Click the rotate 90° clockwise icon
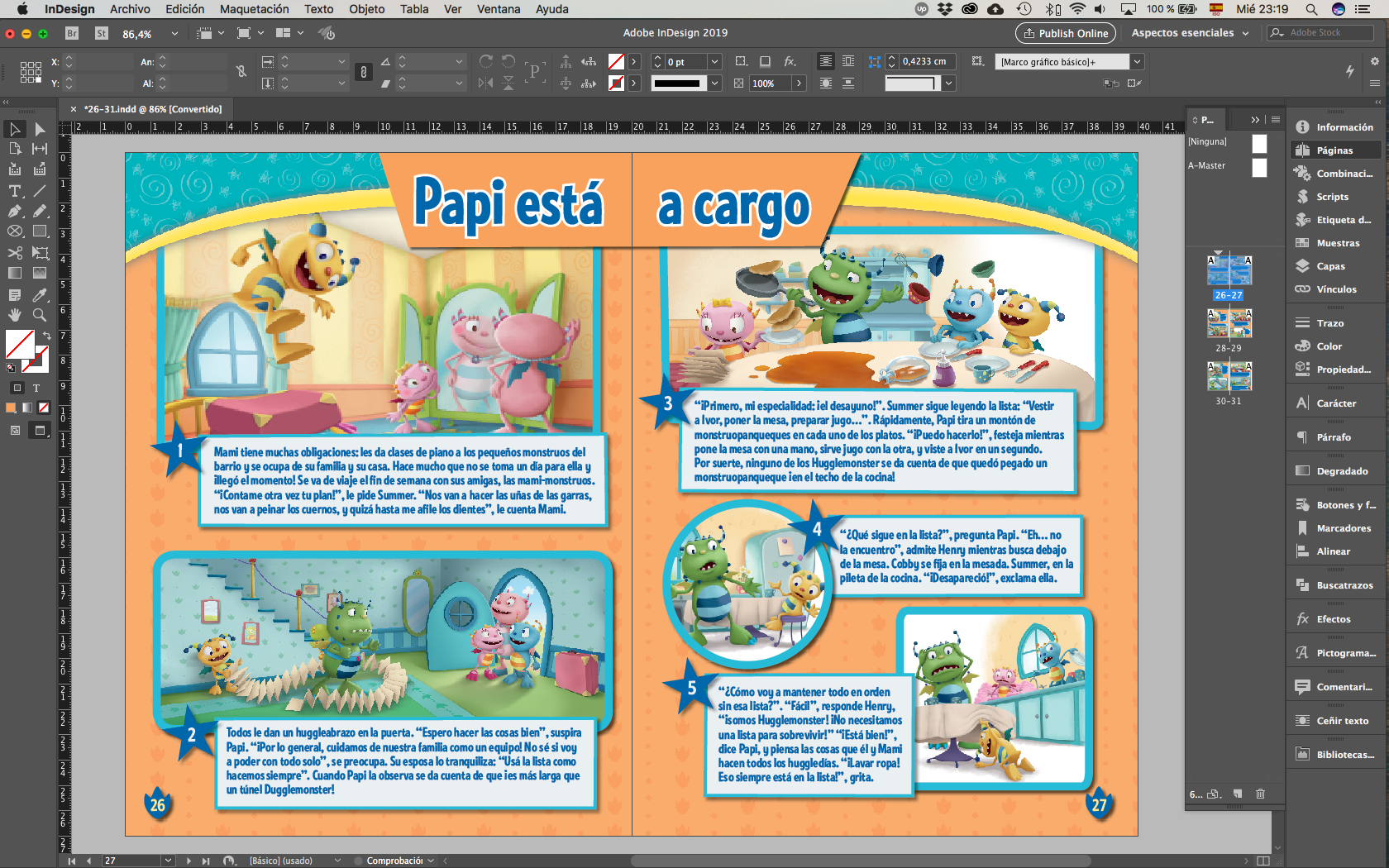Image resolution: width=1389 pixels, height=868 pixels. pyautogui.click(x=486, y=61)
